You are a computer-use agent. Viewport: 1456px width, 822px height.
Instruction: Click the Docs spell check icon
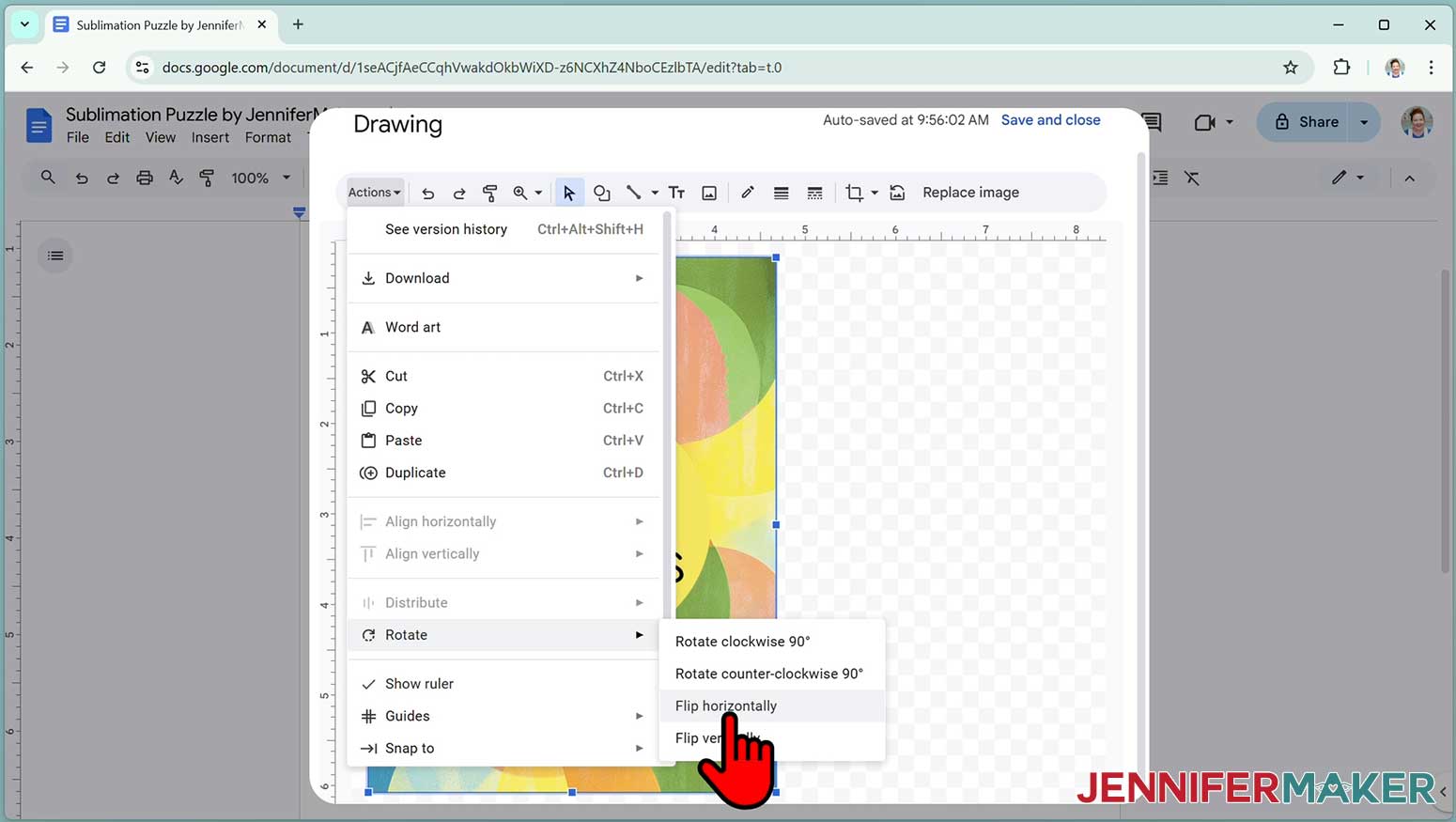click(x=176, y=178)
